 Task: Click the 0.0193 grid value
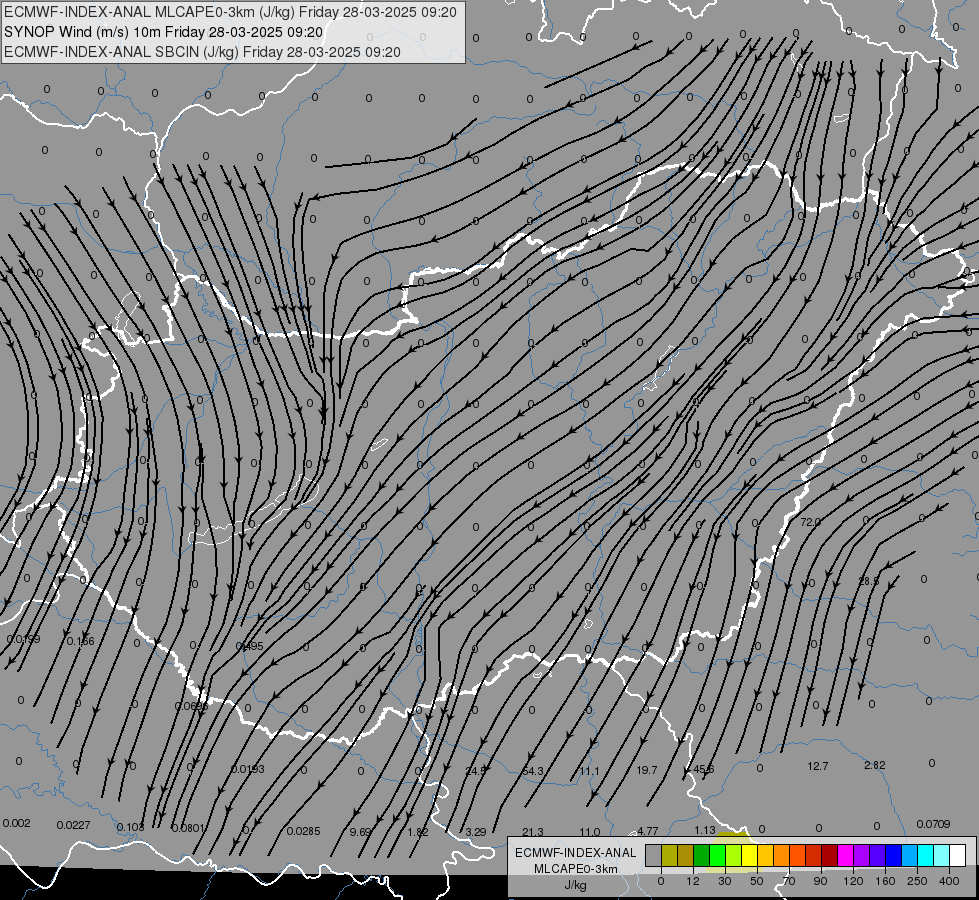248,769
